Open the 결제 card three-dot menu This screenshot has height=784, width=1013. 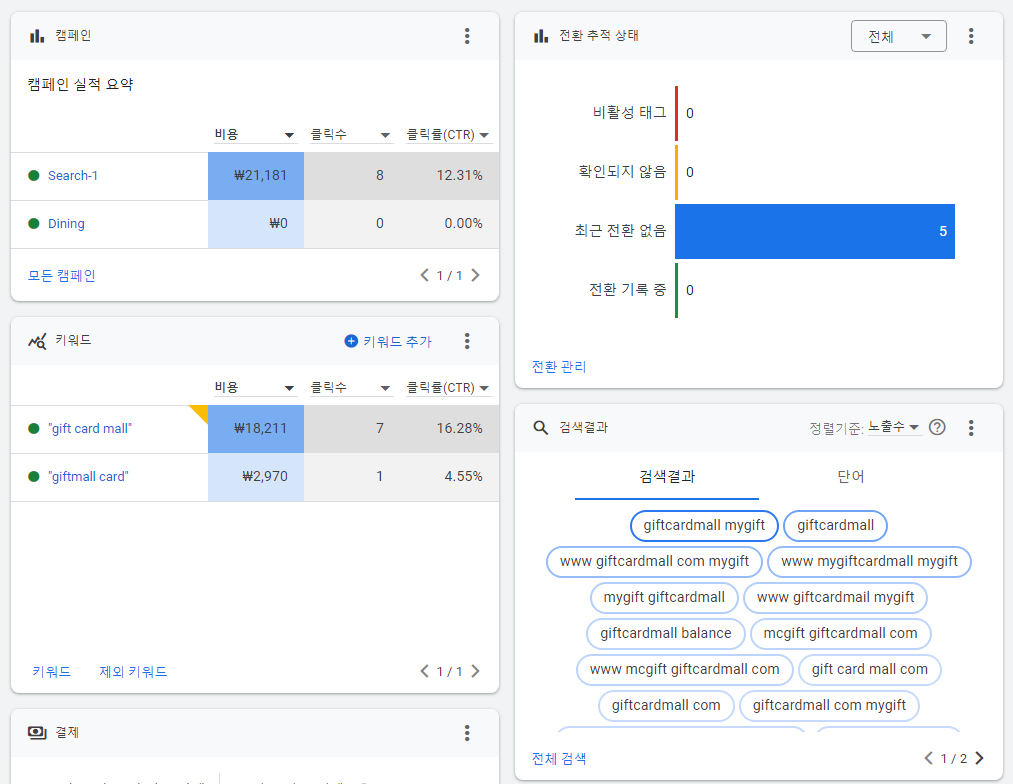pos(467,732)
